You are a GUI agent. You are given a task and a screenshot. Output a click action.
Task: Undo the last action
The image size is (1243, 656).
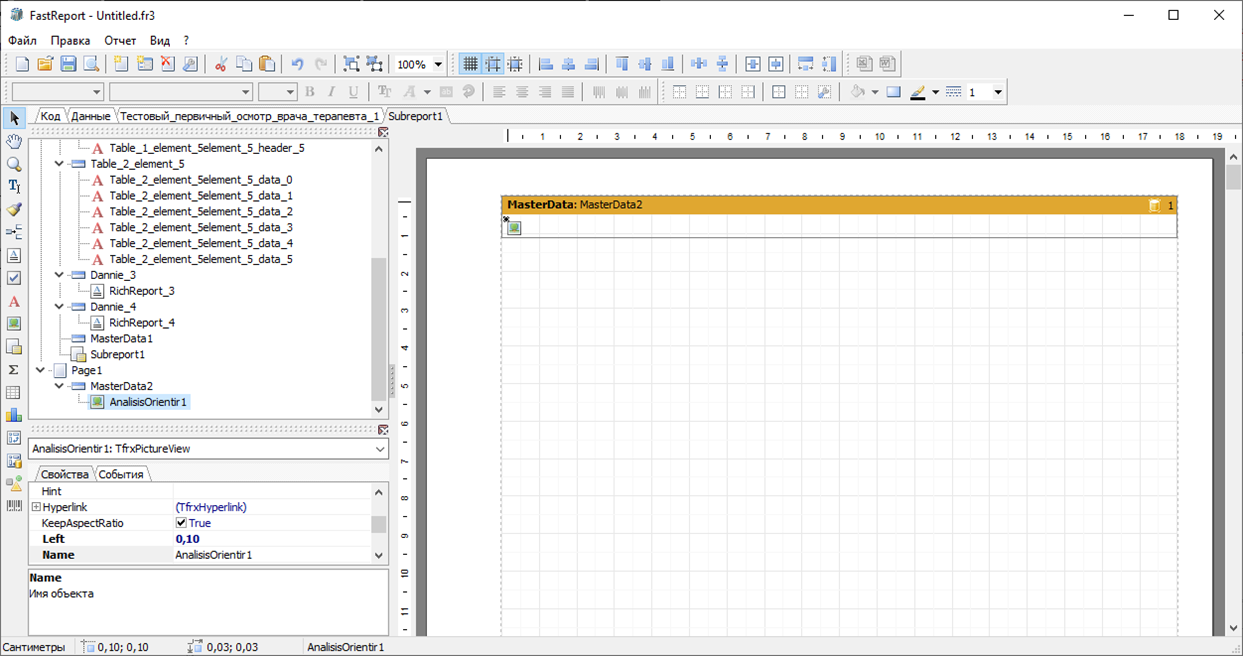tap(297, 64)
